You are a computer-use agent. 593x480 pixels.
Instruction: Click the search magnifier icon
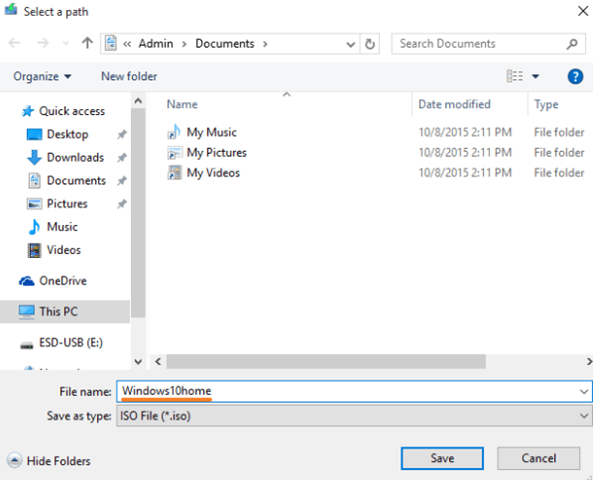[572, 44]
